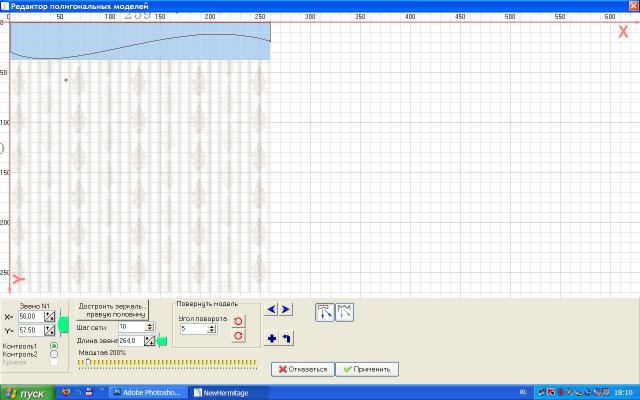Viewport: 640px width, 400px height.
Task: Select the first polyline mode icon
Action: pos(325,312)
